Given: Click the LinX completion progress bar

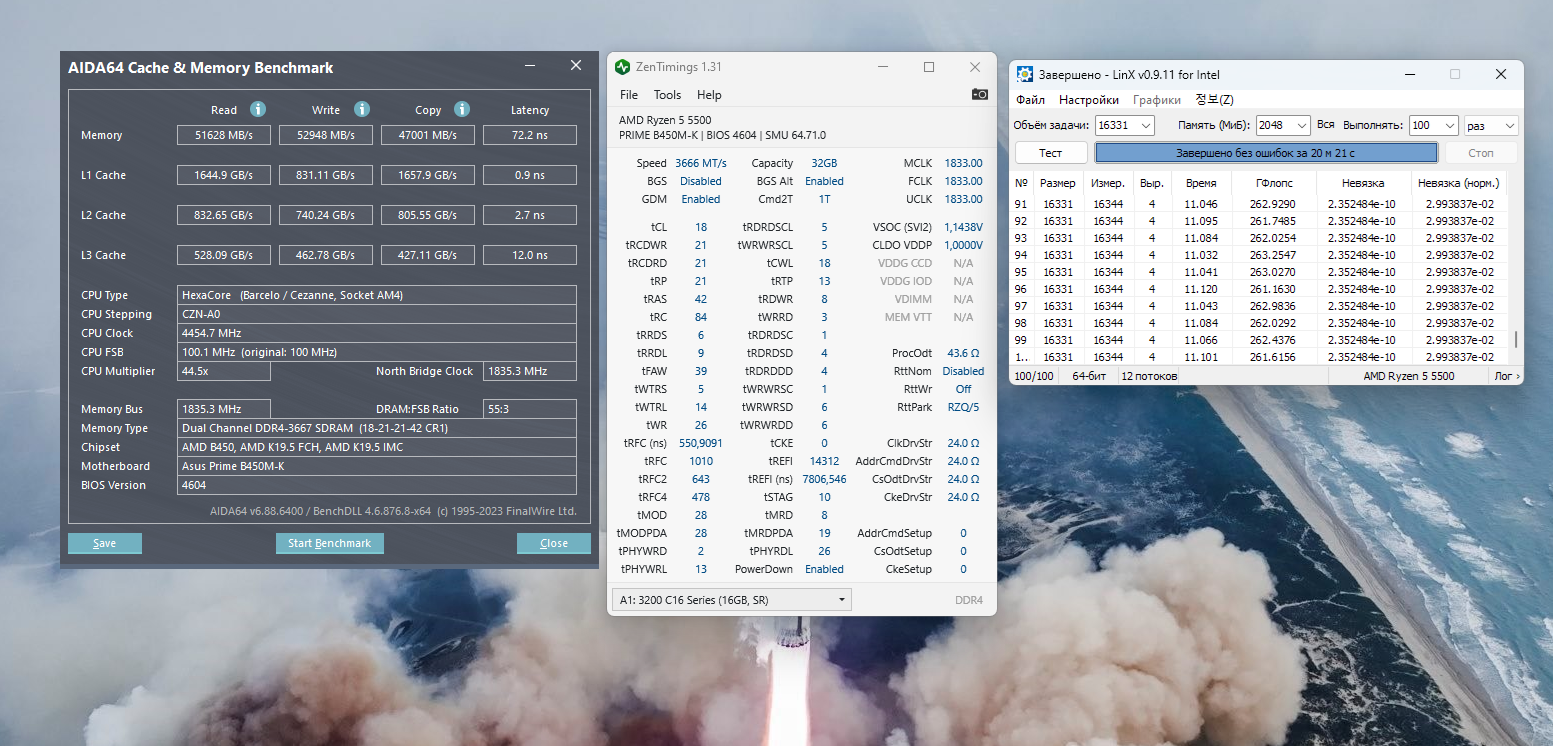Looking at the screenshot, I should pos(1266,153).
